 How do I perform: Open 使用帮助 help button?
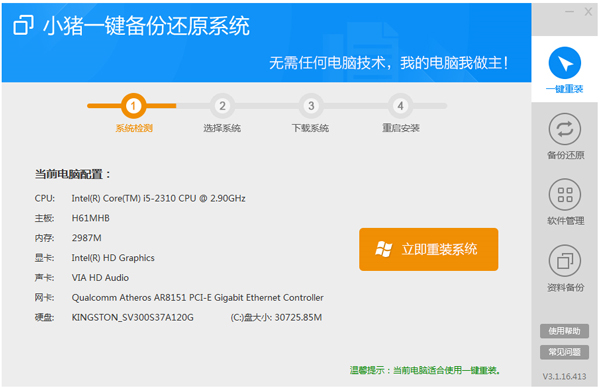coord(564,331)
